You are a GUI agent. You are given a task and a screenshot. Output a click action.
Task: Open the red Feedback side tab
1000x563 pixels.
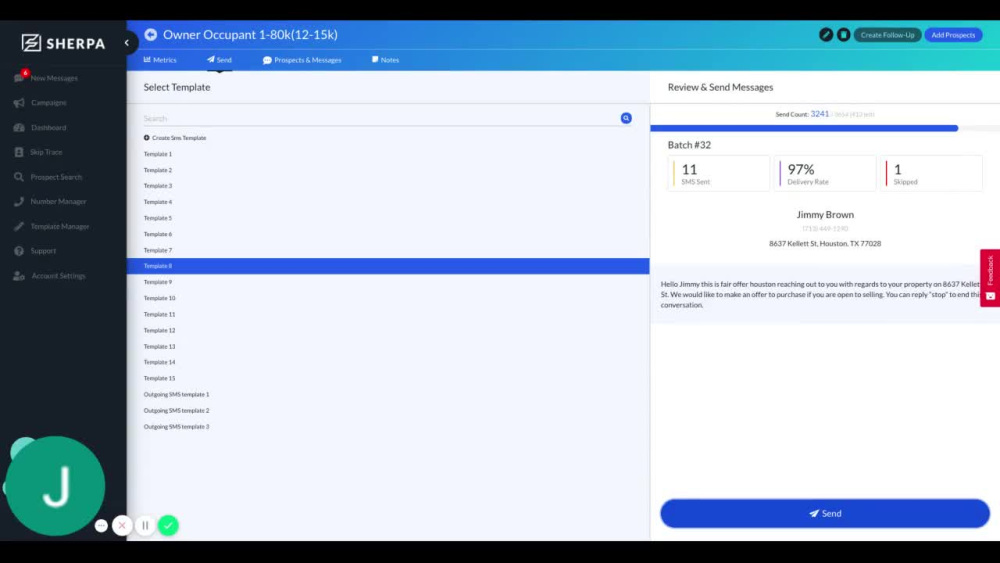coord(990,278)
